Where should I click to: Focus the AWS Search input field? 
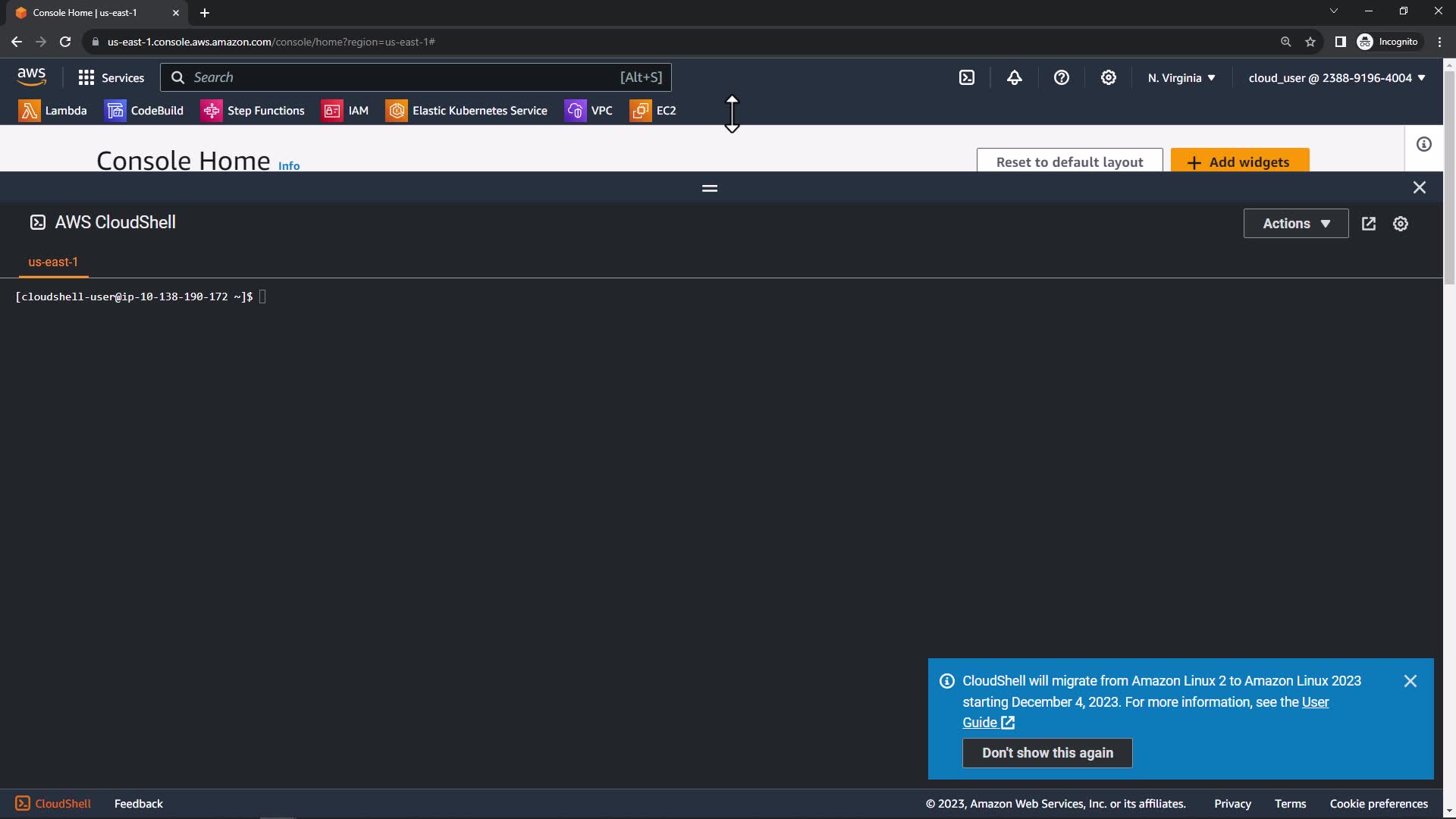[402, 77]
